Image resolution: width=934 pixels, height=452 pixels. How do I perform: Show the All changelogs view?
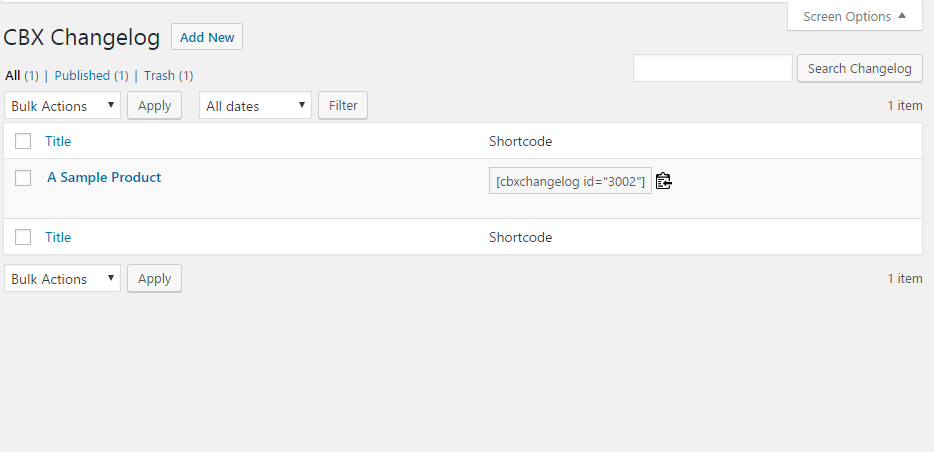pos(12,75)
